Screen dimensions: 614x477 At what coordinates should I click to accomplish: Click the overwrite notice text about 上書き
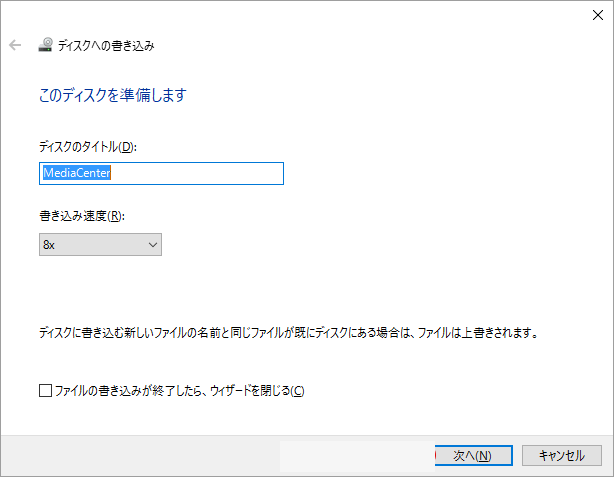[x=288, y=333]
